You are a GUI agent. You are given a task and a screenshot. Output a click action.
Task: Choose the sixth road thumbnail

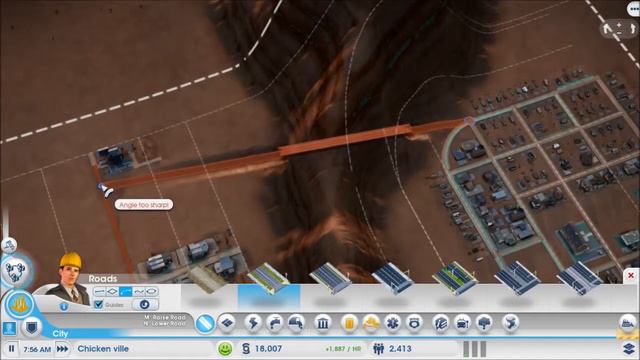[517, 278]
